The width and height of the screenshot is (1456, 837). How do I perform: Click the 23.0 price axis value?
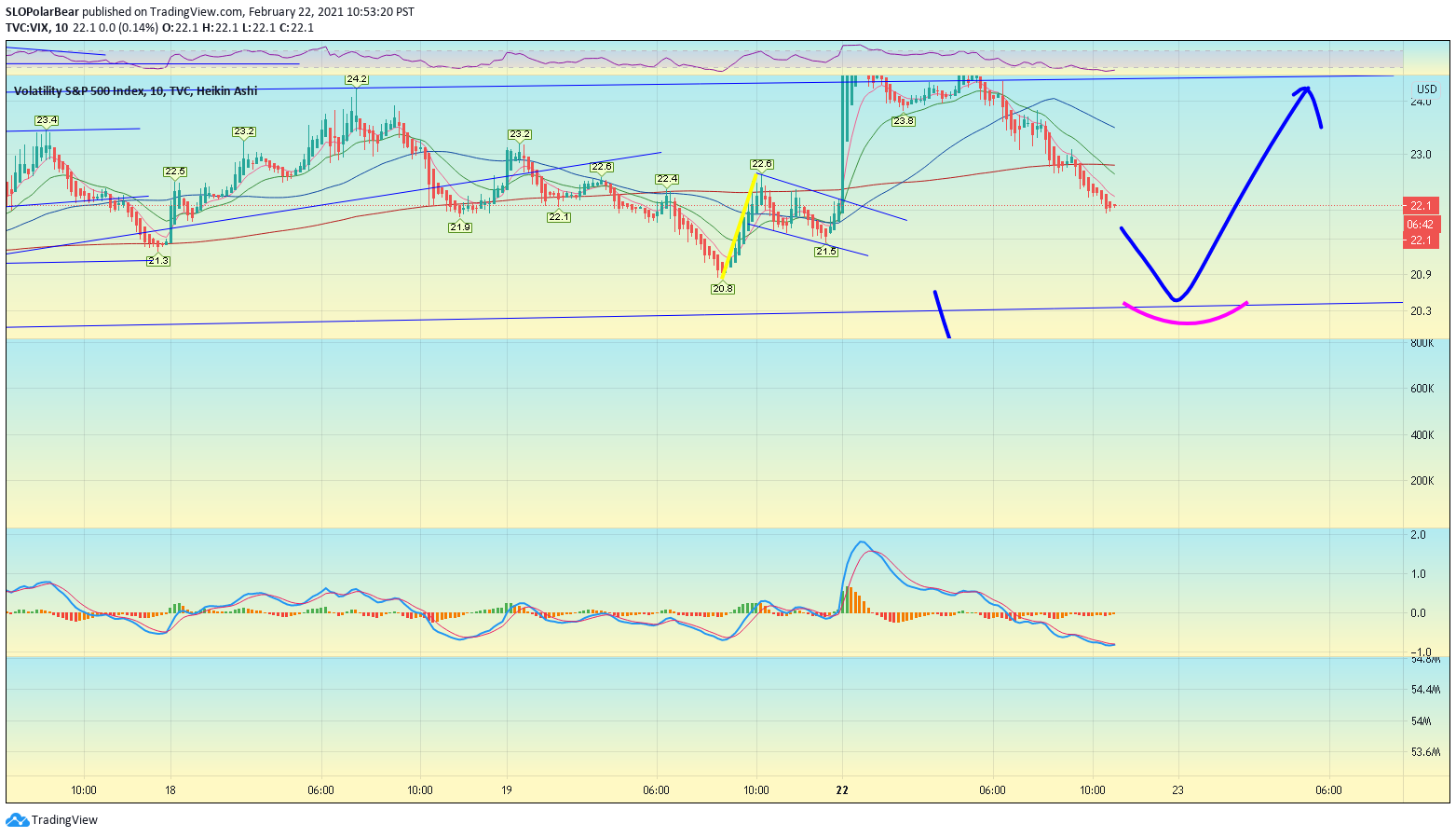(x=1421, y=155)
